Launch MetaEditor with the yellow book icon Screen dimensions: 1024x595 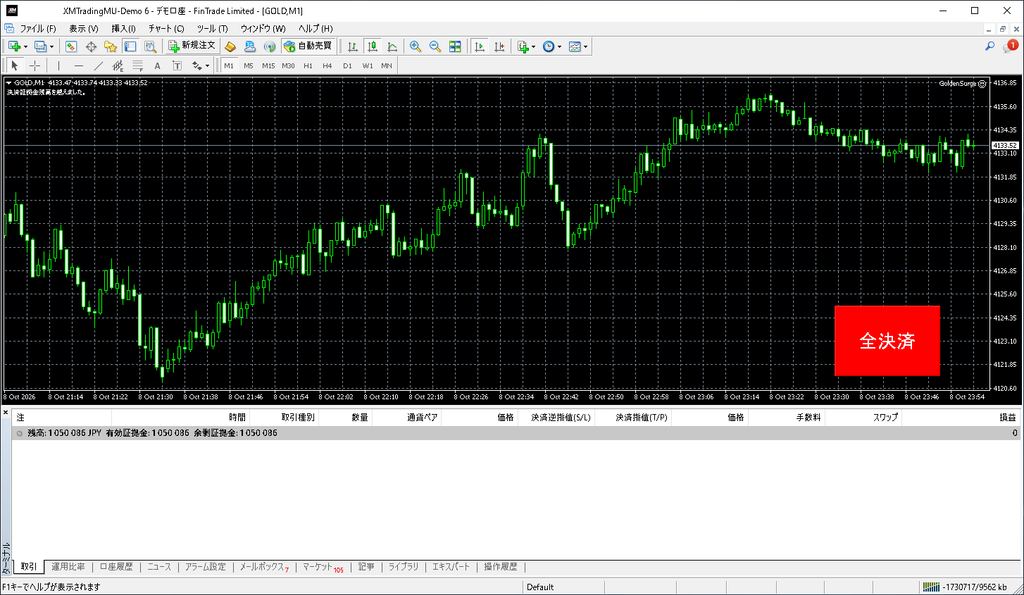(230, 46)
